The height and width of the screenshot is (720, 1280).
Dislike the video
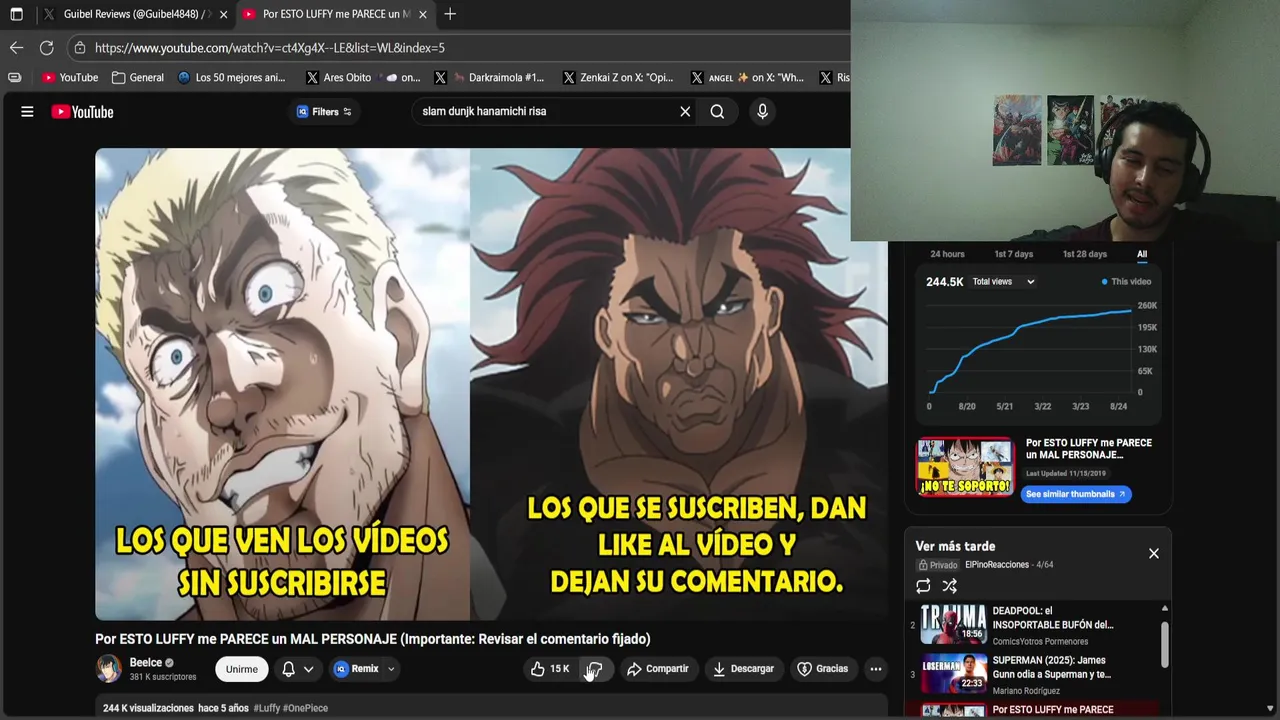[x=594, y=669]
